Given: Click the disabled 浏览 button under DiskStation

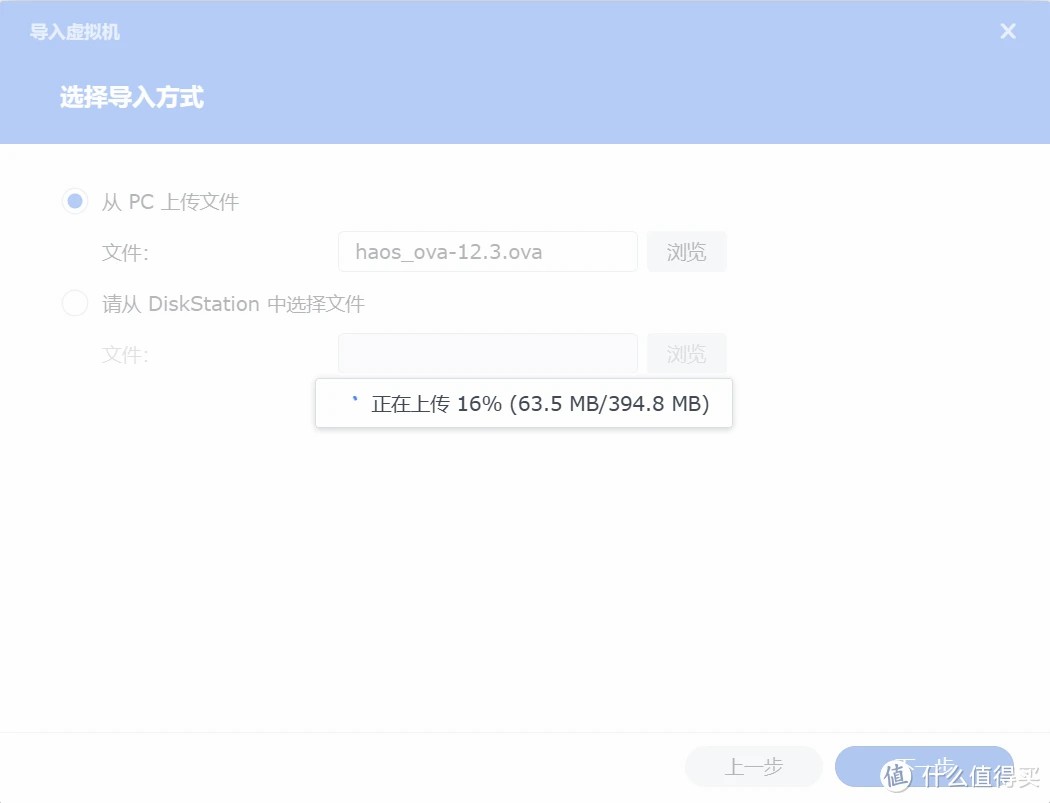Looking at the screenshot, I should [x=686, y=354].
